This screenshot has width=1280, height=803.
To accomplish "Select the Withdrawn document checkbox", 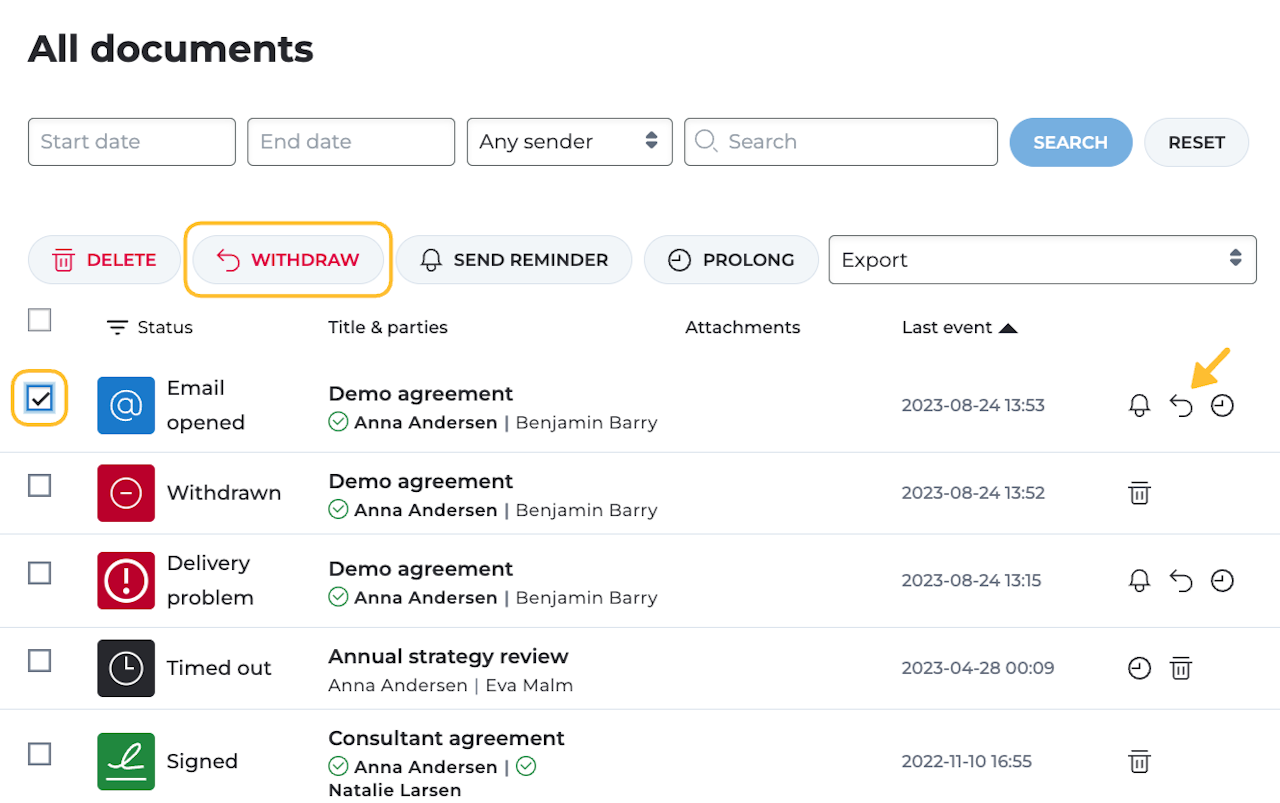I will click(40, 486).
